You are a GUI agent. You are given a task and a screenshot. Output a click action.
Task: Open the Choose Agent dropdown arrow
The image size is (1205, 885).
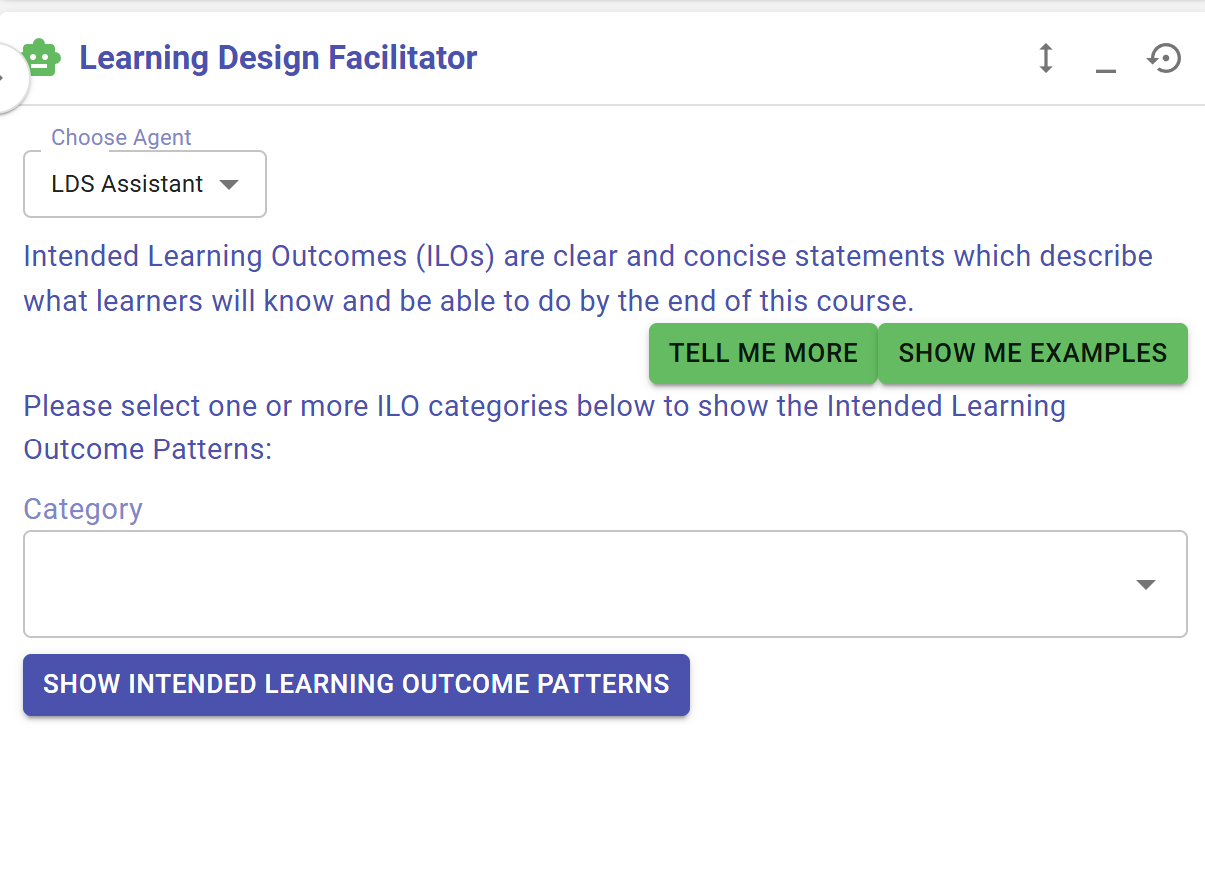(229, 184)
